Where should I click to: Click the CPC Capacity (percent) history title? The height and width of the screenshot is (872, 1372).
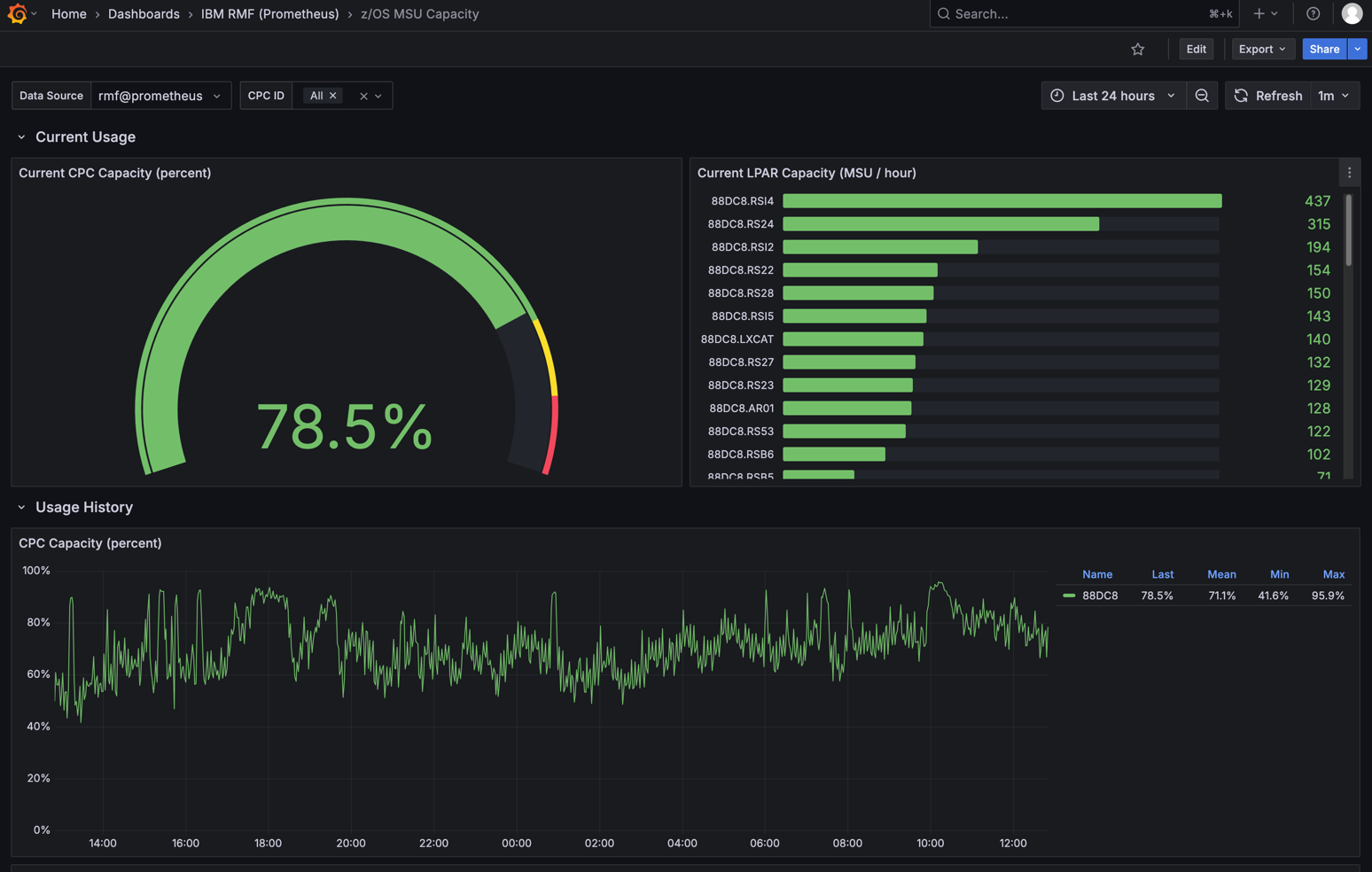click(x=90, y=543)
